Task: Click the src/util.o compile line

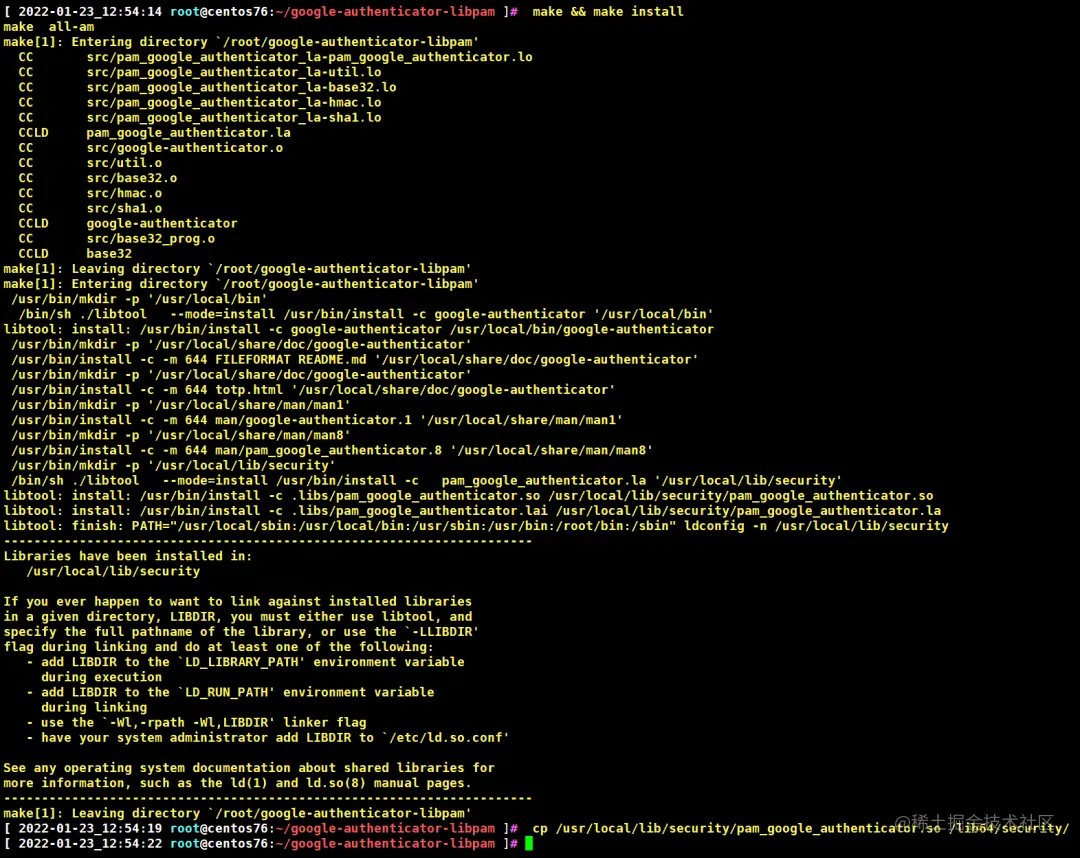Action: [x=90, y=163]
